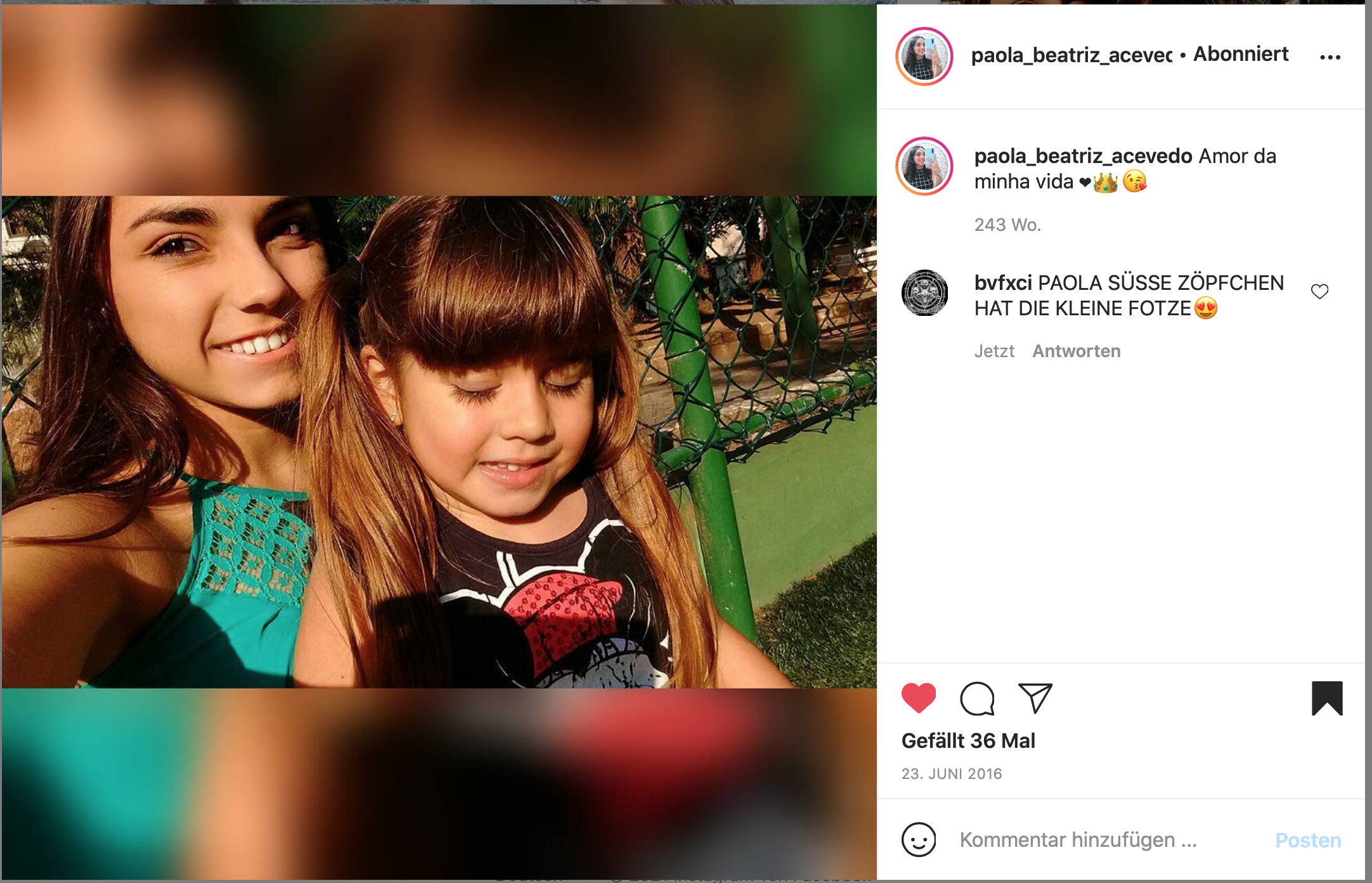The image size is (1372, 883).
Task: View who liked via Gefällt 36 Mal
Action: tap(968, 740)
